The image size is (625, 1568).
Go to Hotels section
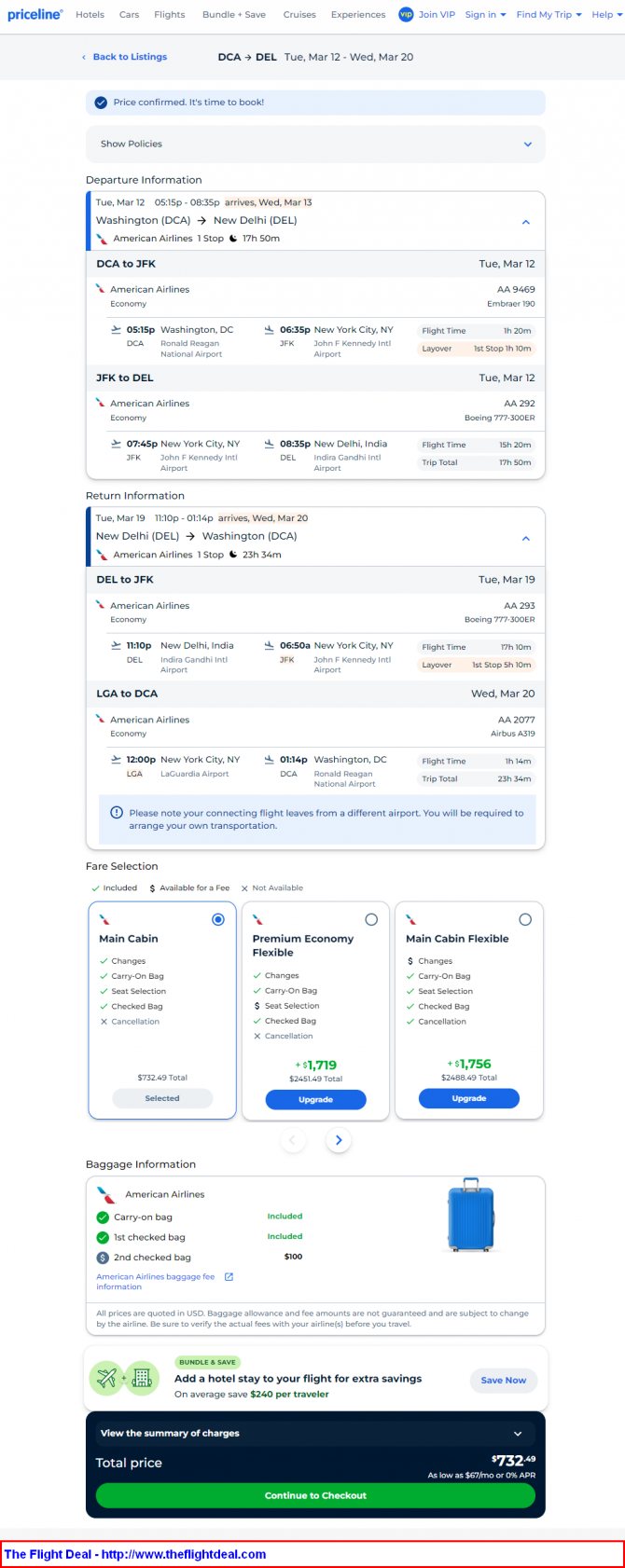point(90,15)
